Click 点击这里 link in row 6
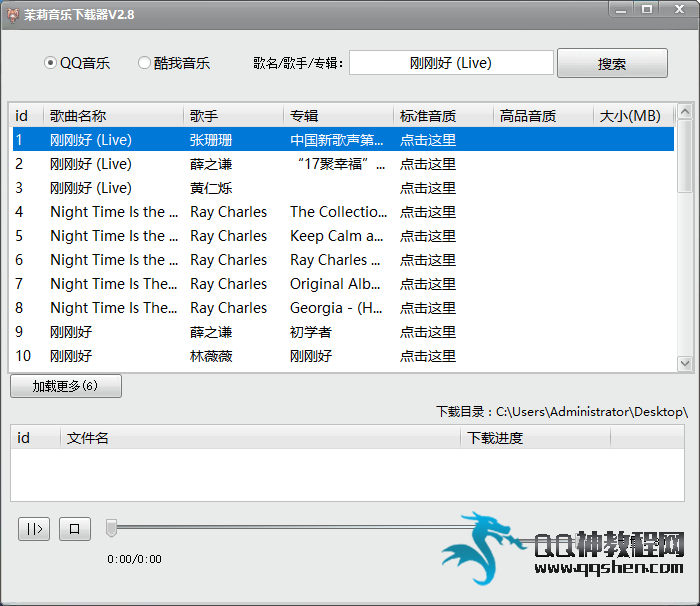The width and height of the screenshot is (700, 606). coord(428,260)
